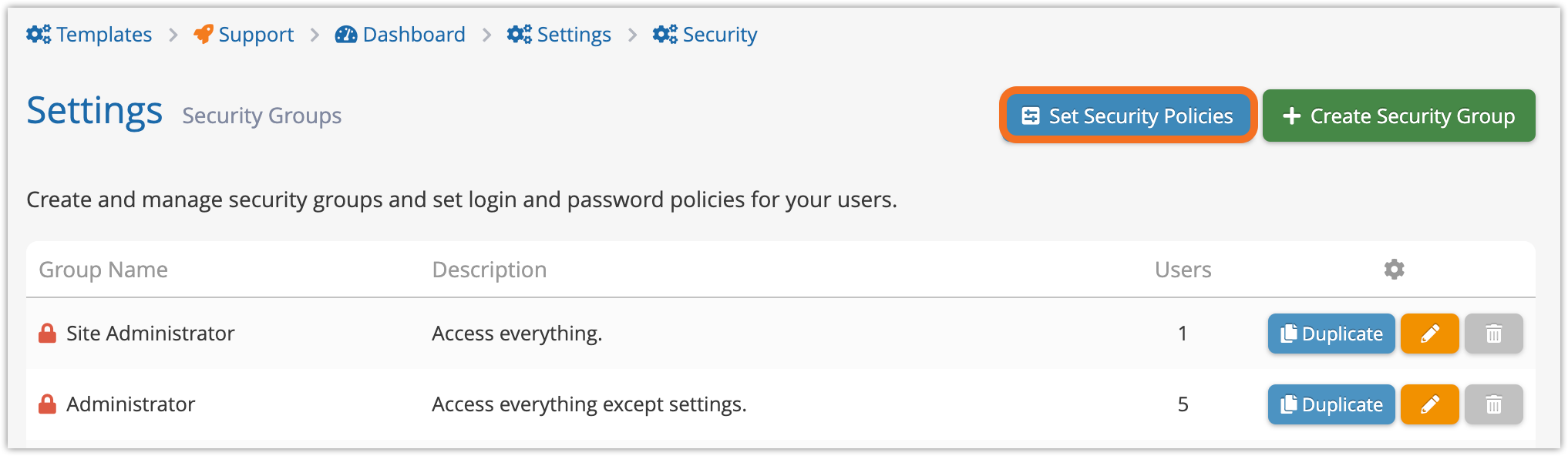This screenshot has width=1568, height=456.
Task: Click the Dashboard gauge icon in breadcrumb
Action: click(x=346, y=35)
